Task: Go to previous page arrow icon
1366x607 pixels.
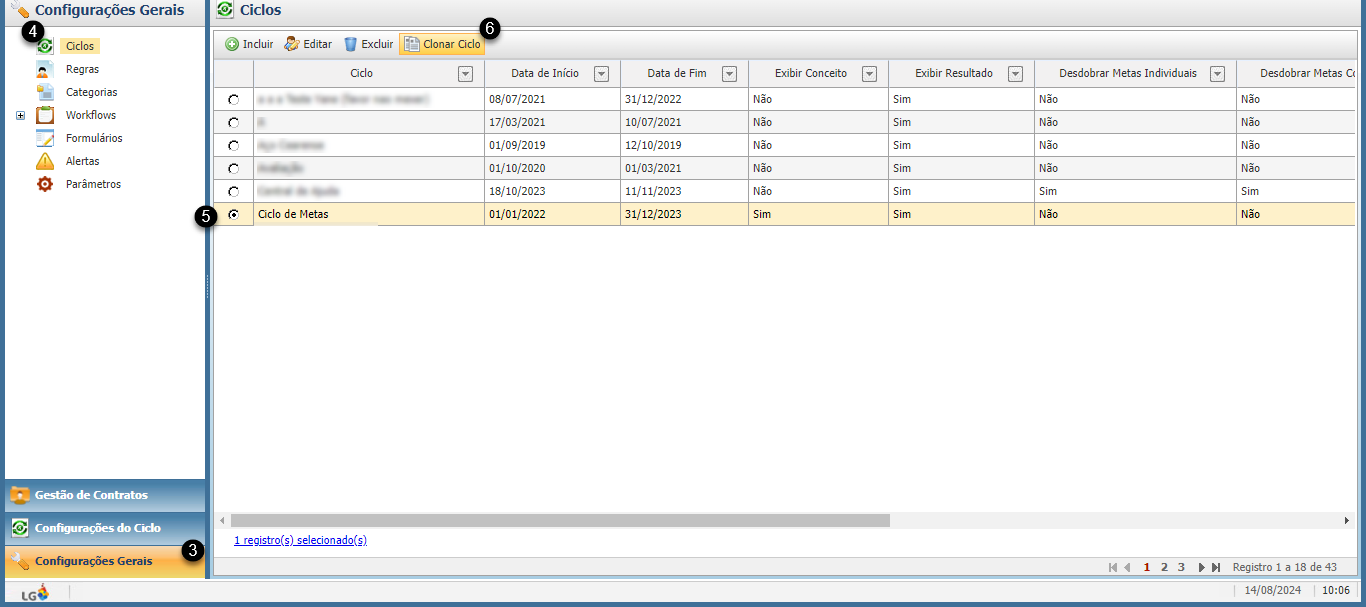Action: click(x=1128, y=567)
